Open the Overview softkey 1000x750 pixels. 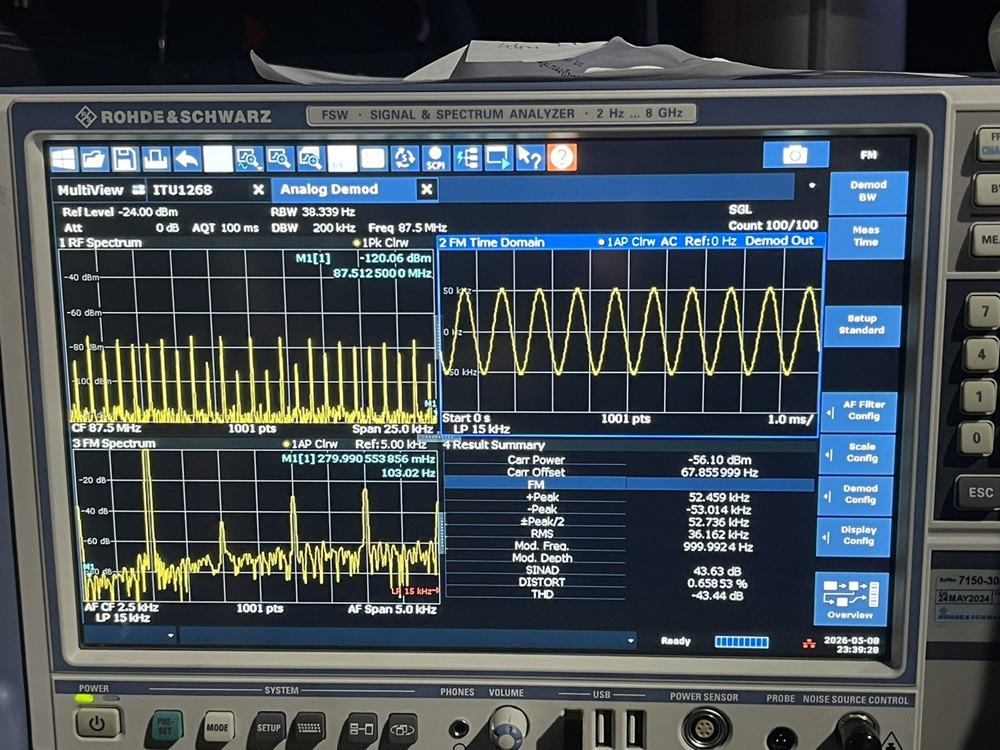(x=851, y=599)
